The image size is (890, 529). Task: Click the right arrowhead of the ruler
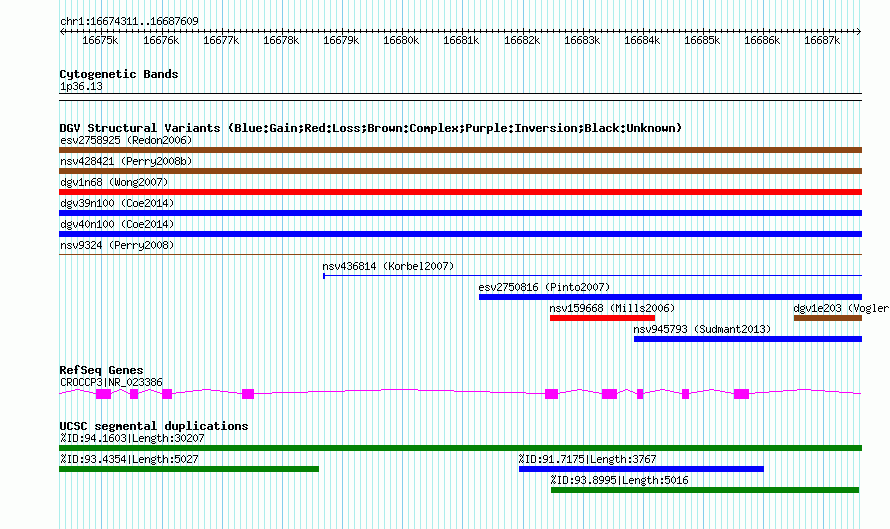click(x=859, y=32)
